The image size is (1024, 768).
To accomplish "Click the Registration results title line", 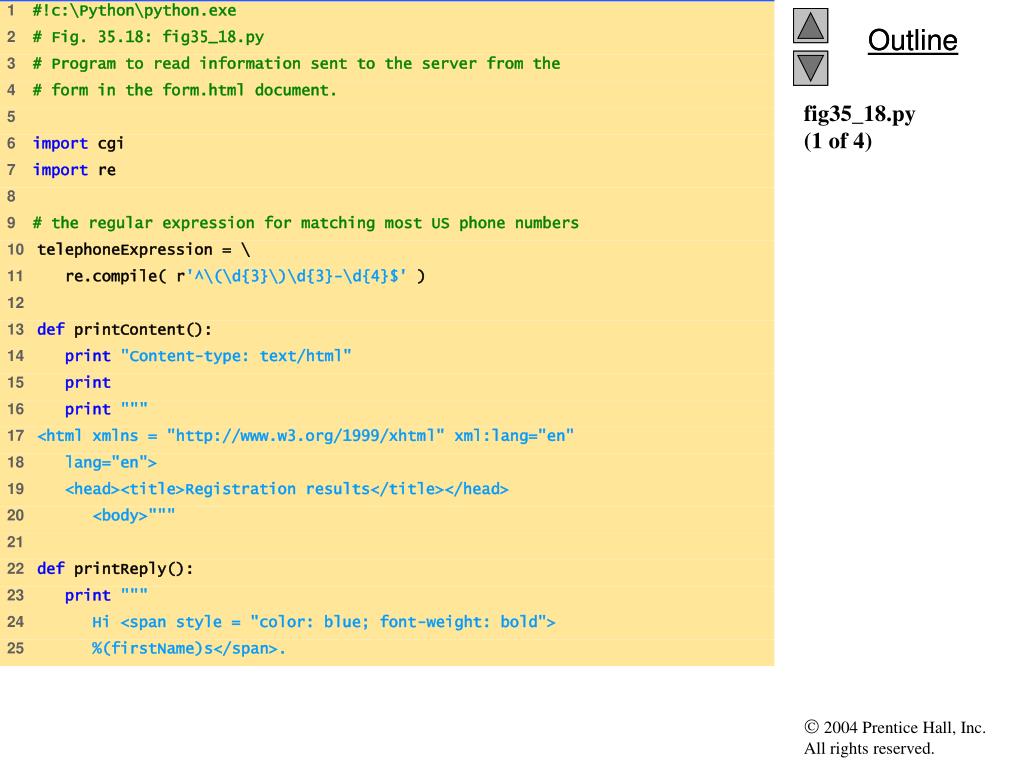I will 286,489.
